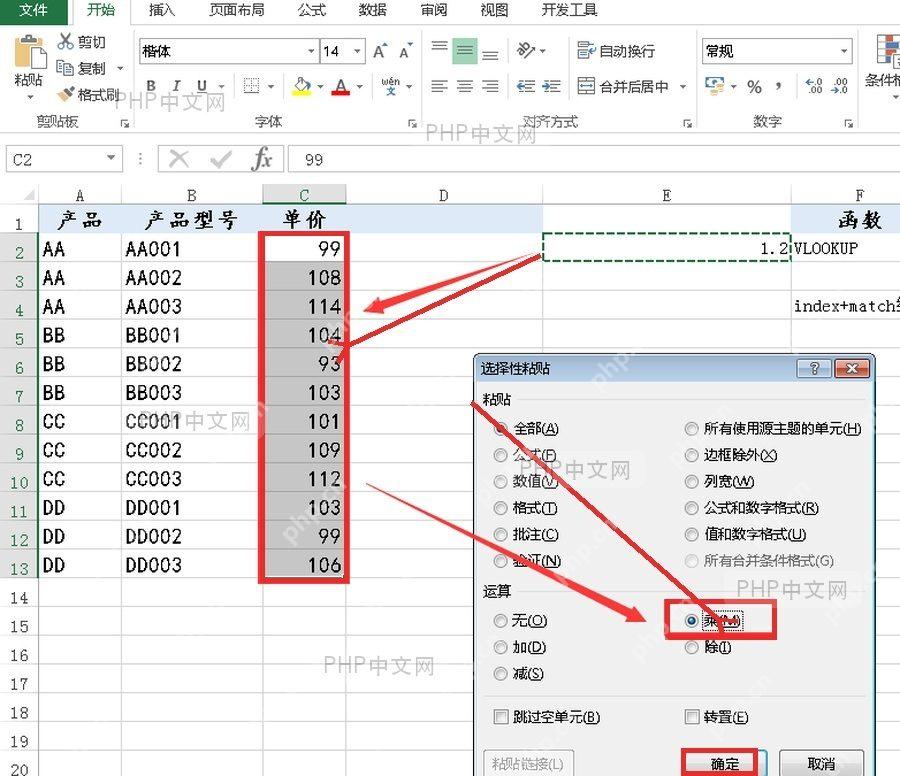Open the 文件 File tab
The height and width of the screenshot is (776, 900).
click(33, 10)
